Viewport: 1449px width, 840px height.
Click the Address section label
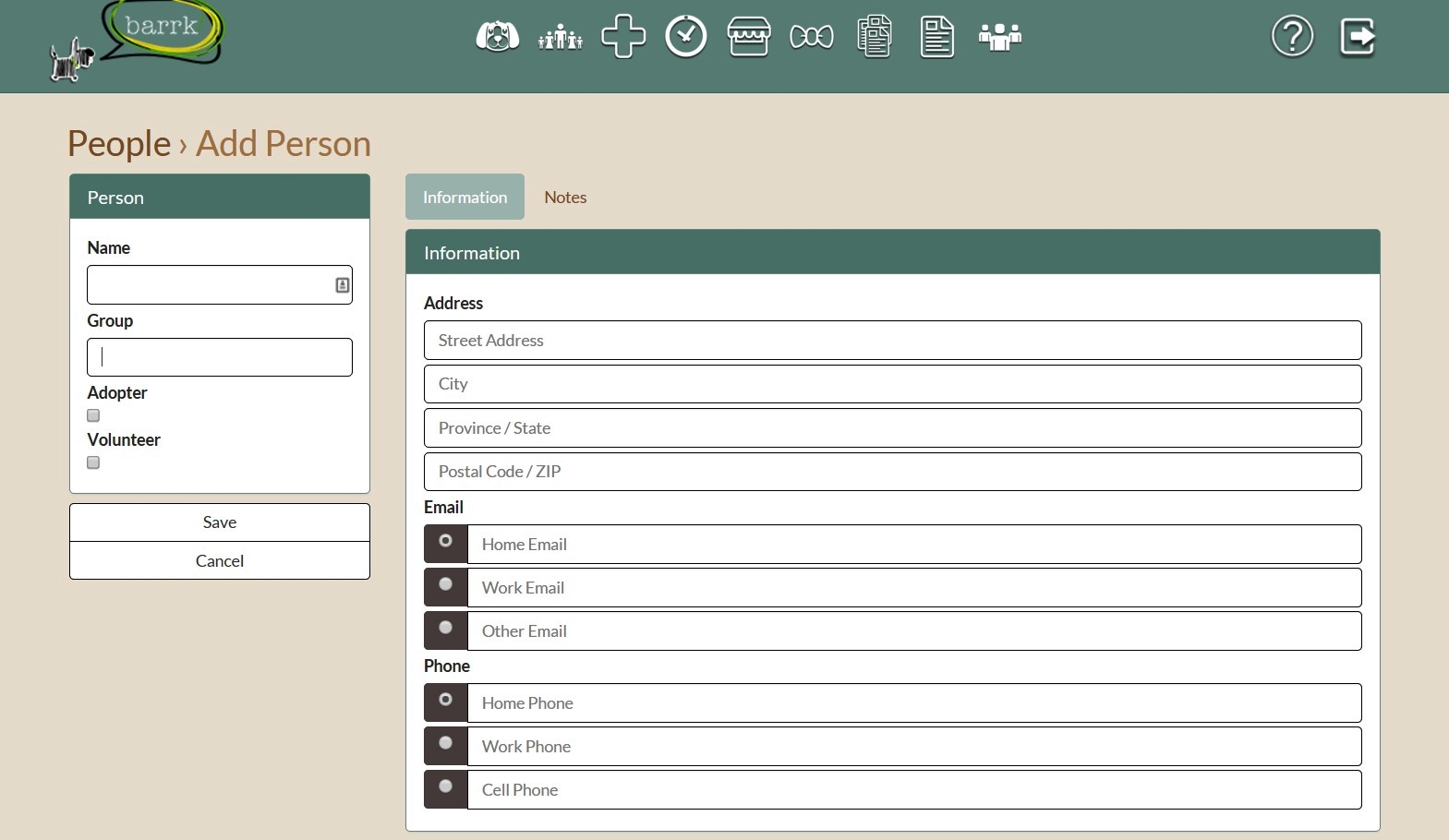pyautogui.click(x=453, y=303)
